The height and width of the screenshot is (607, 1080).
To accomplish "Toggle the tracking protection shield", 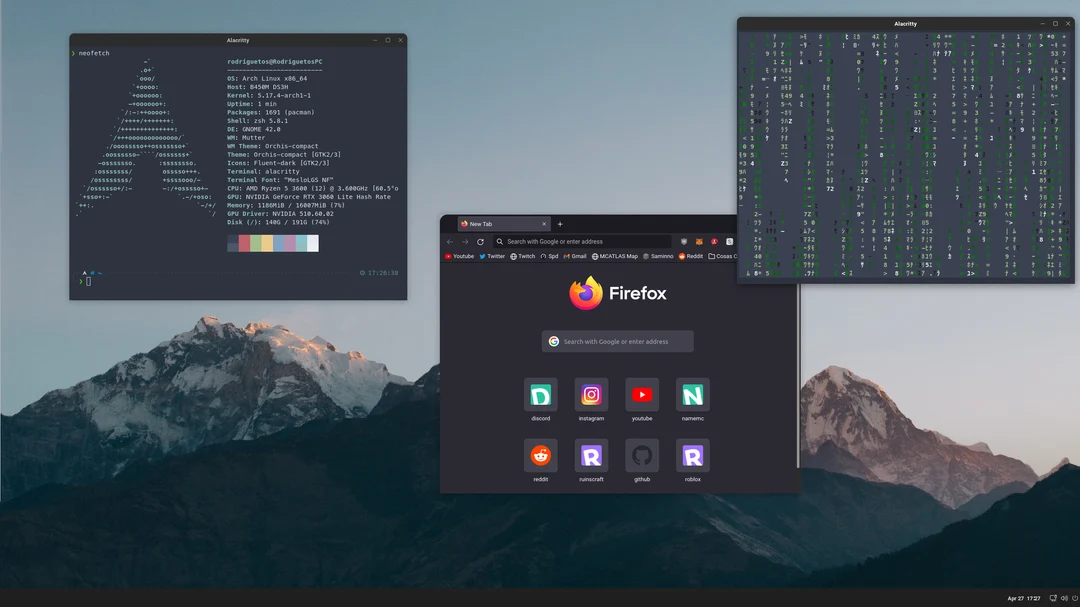I will (x=684, y=242).
